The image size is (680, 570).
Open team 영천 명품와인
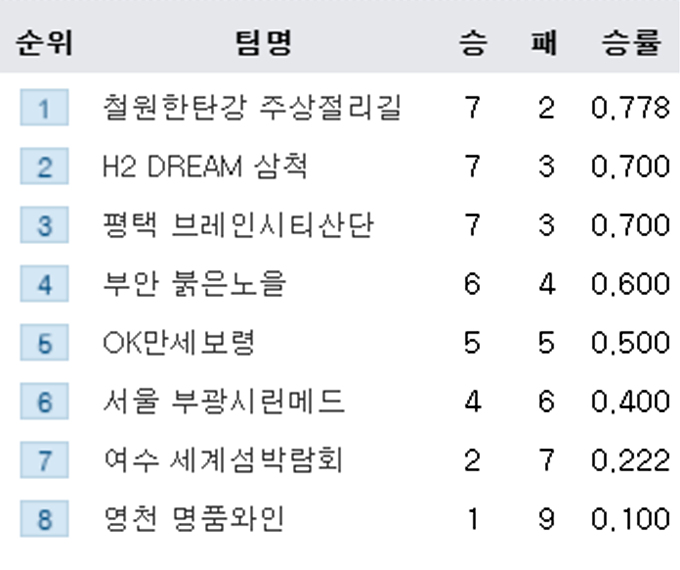pyautogui.click(x=194, y=519)
